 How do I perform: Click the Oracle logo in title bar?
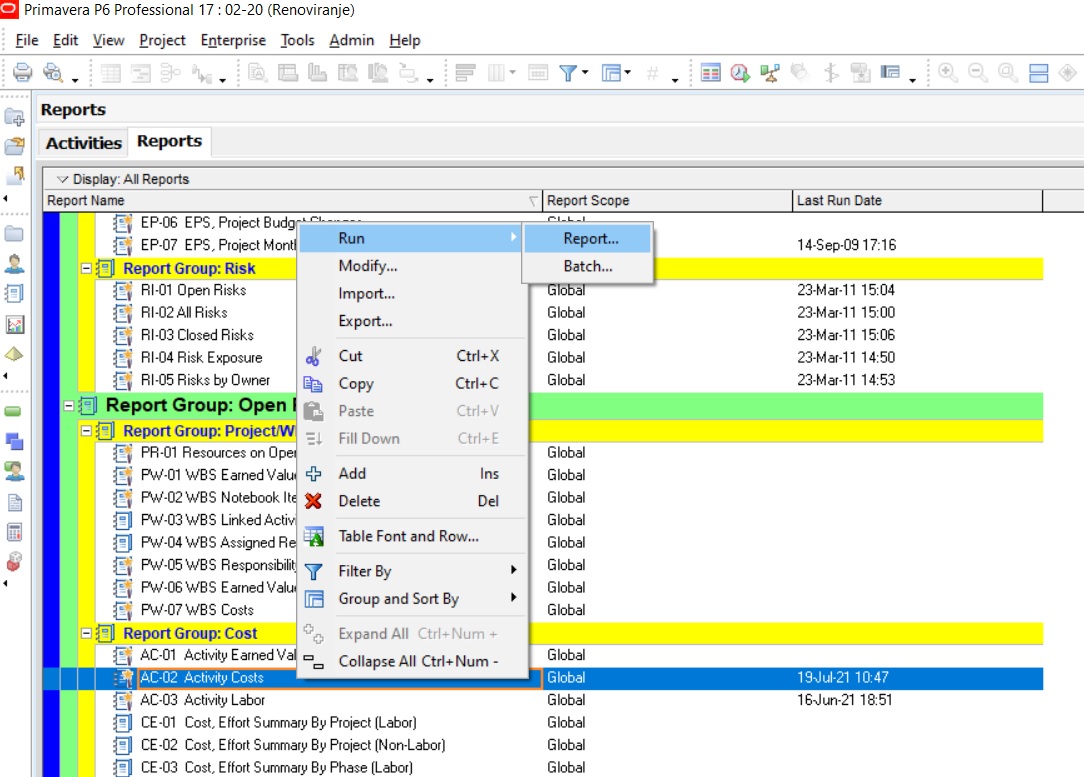(x=10, y=10)
